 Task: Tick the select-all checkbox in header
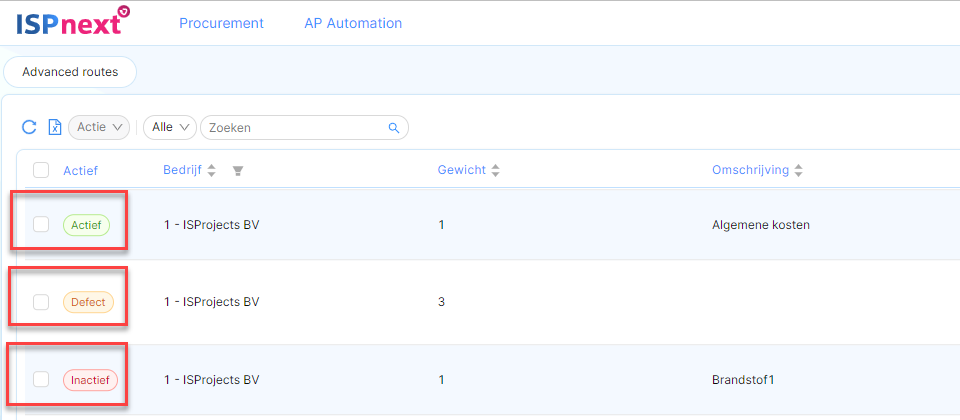coord(41,170)
